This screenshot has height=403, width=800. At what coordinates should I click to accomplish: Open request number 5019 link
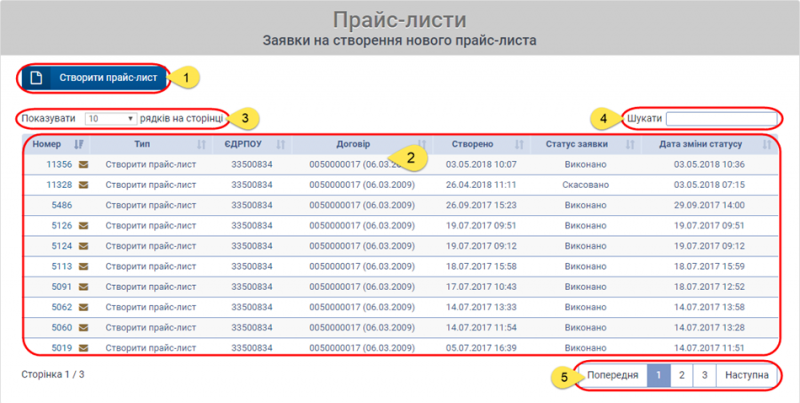coord(62,348)
